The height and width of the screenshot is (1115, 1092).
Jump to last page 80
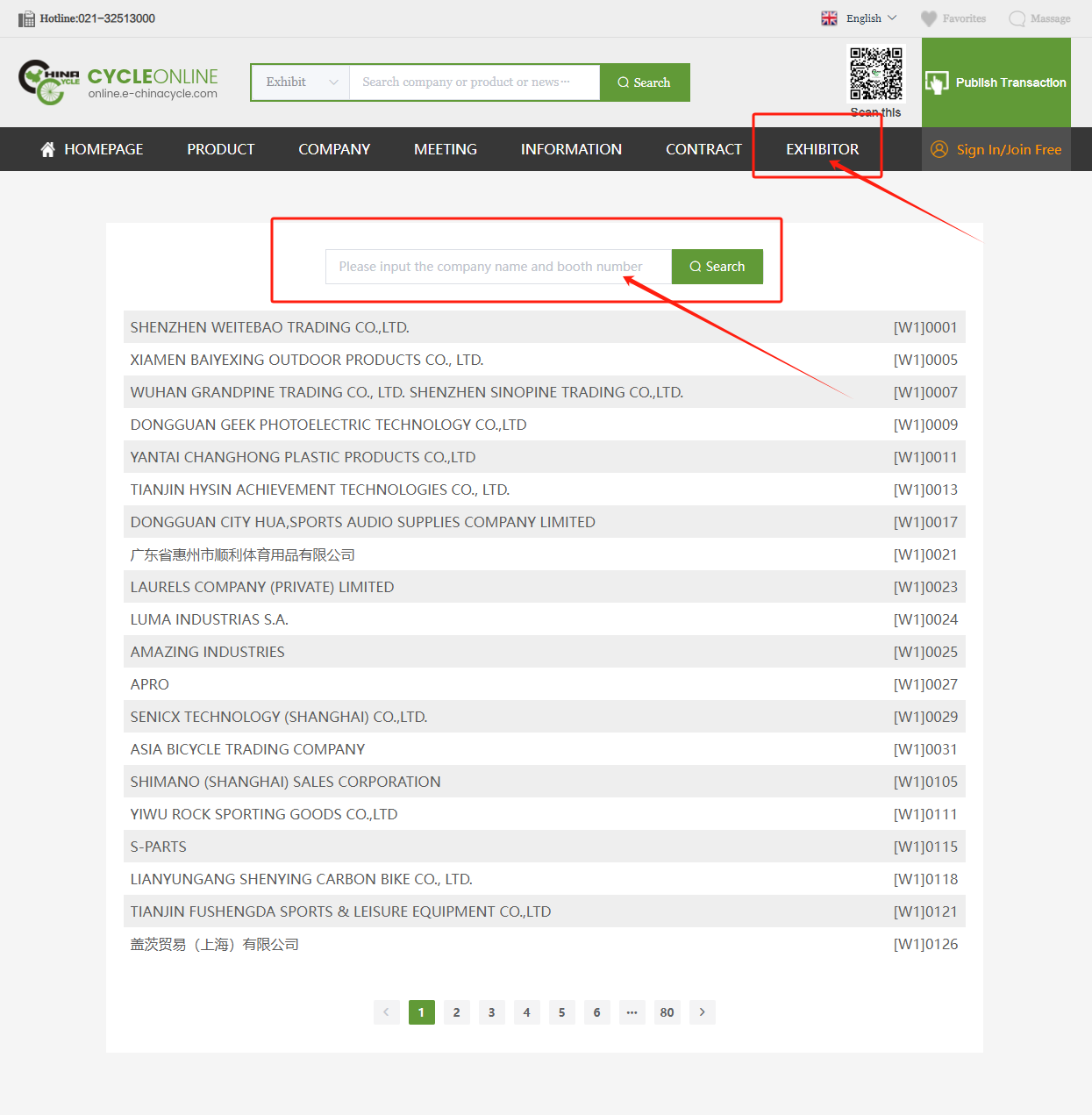667,1012
